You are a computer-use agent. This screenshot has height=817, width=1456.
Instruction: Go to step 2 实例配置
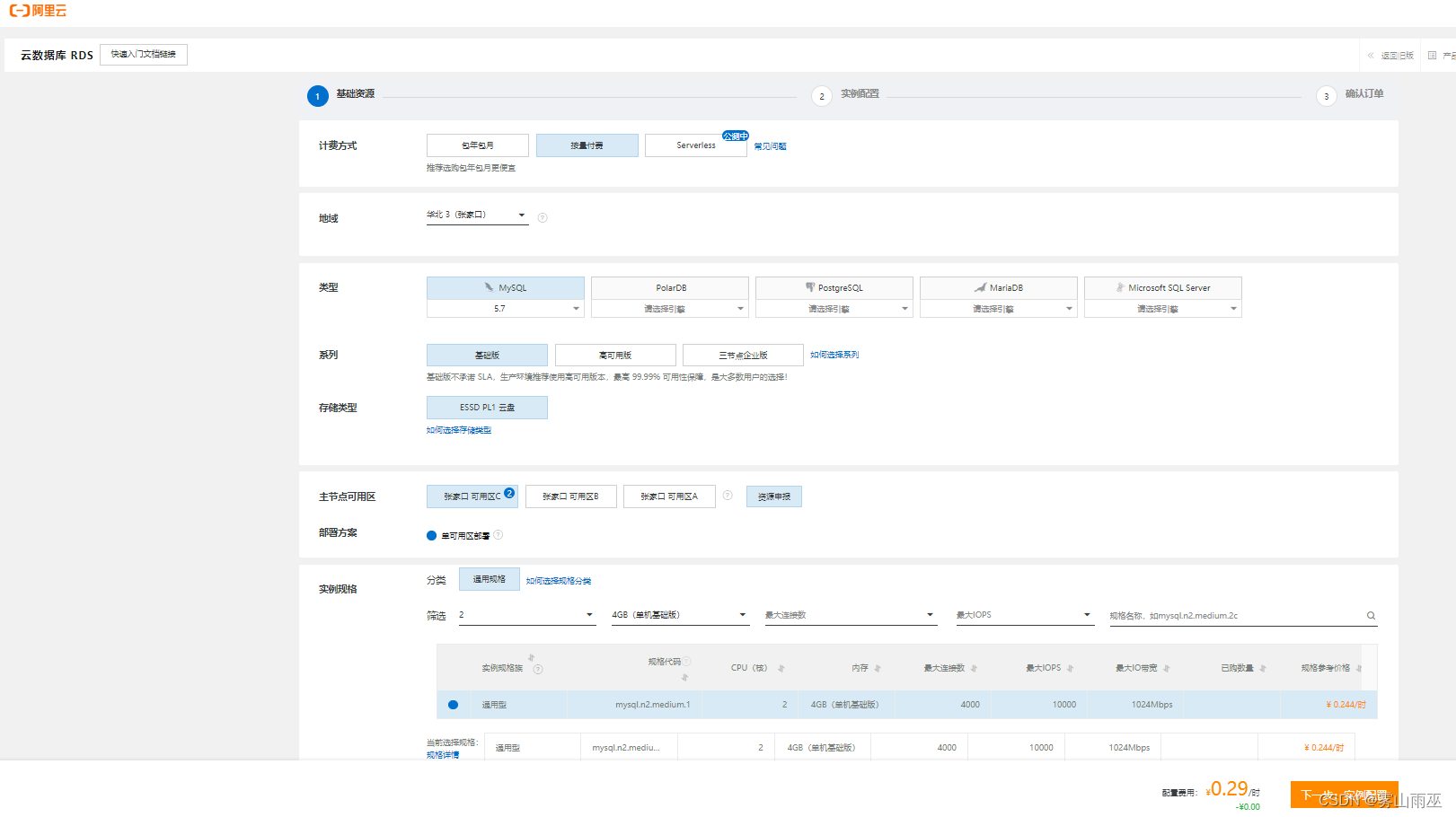coord(845,95)
